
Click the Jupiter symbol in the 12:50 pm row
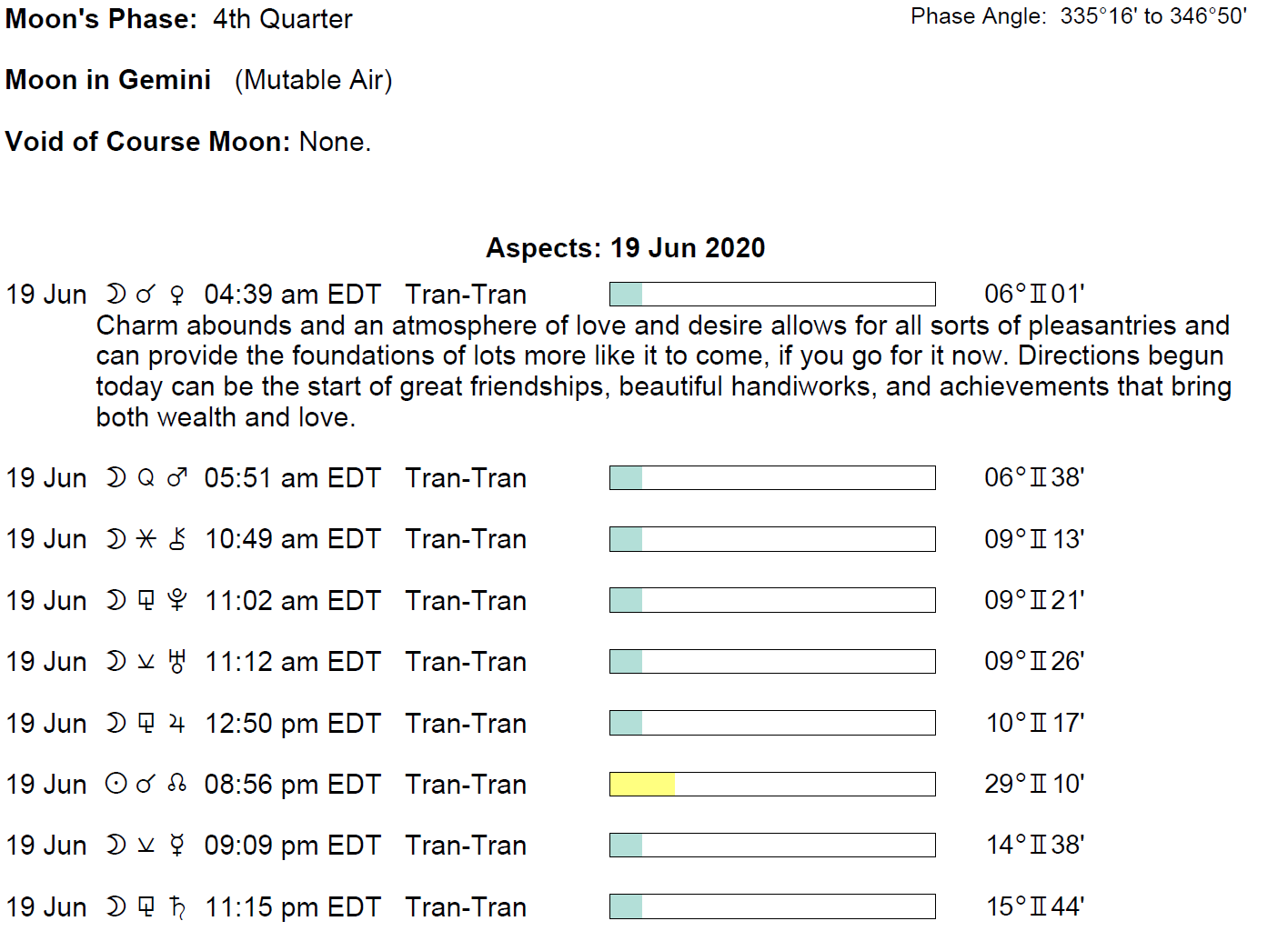[x=177, y=724]
